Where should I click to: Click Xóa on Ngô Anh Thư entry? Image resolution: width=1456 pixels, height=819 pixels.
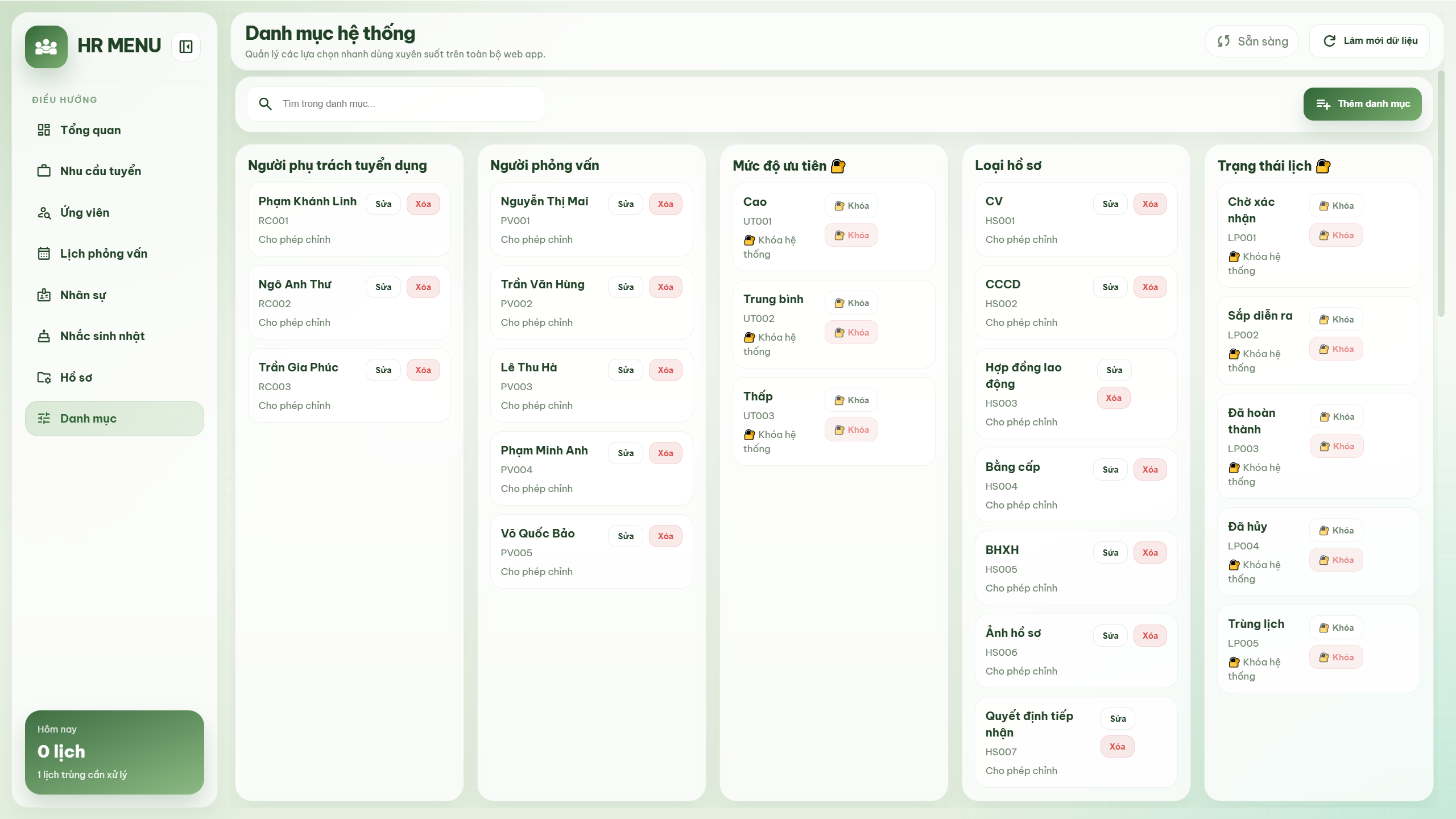pos(423,287)
